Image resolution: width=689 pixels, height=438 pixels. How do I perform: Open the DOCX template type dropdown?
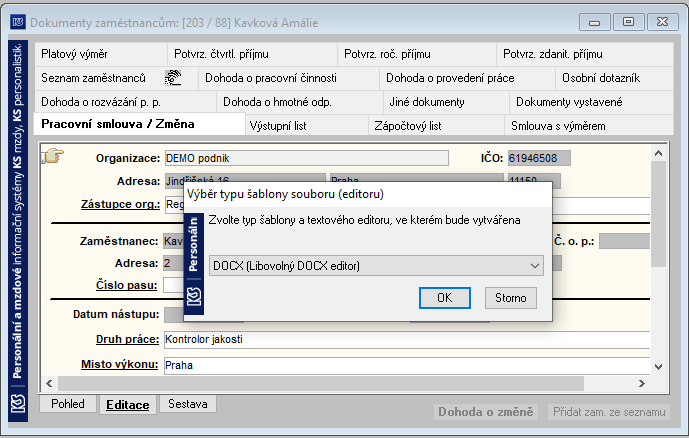pyautogui.click(x=376, y=266)
